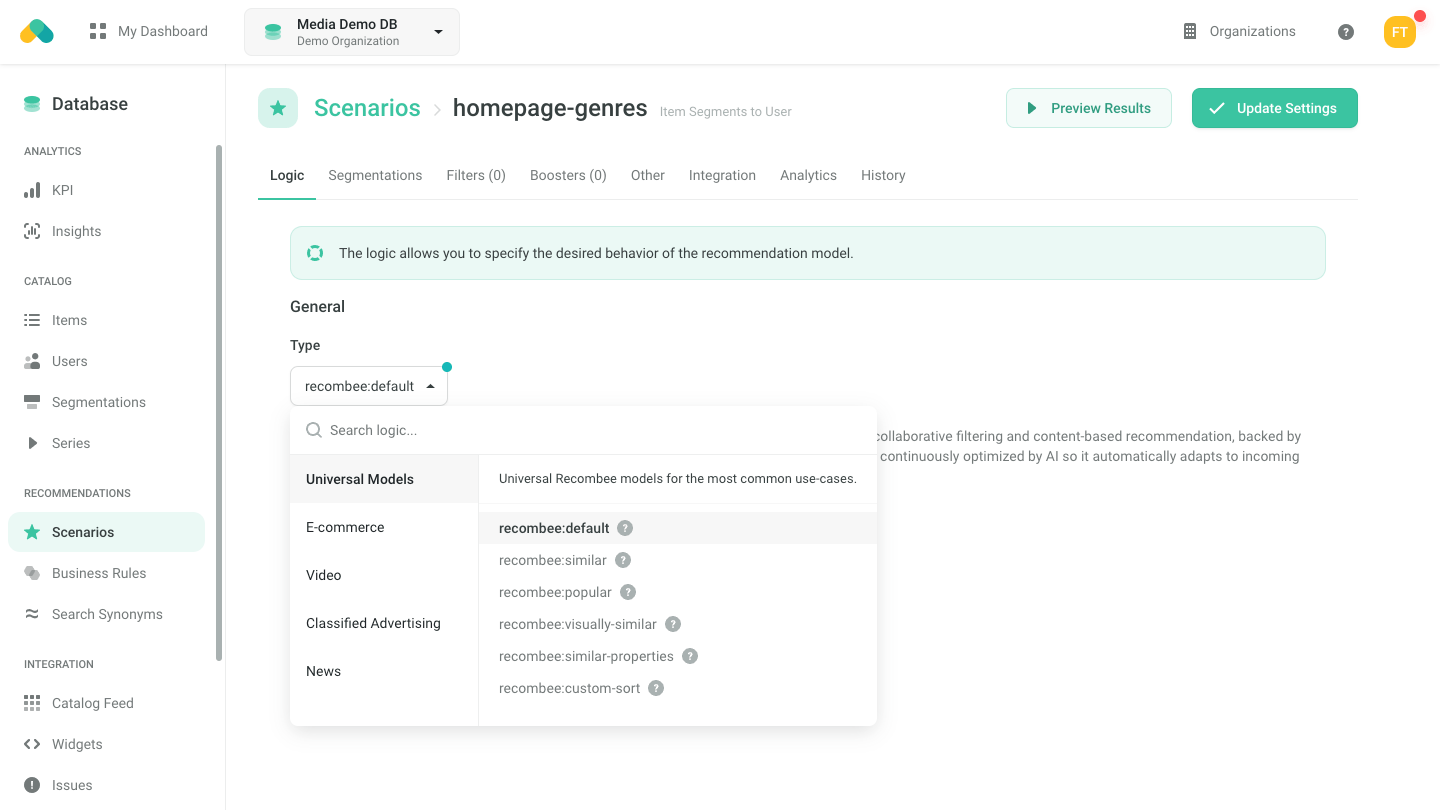The width and height of the screenshot is (1440, 810).
Task: Click the lifebuoy icon in info banner
Action: pos(315,253)
